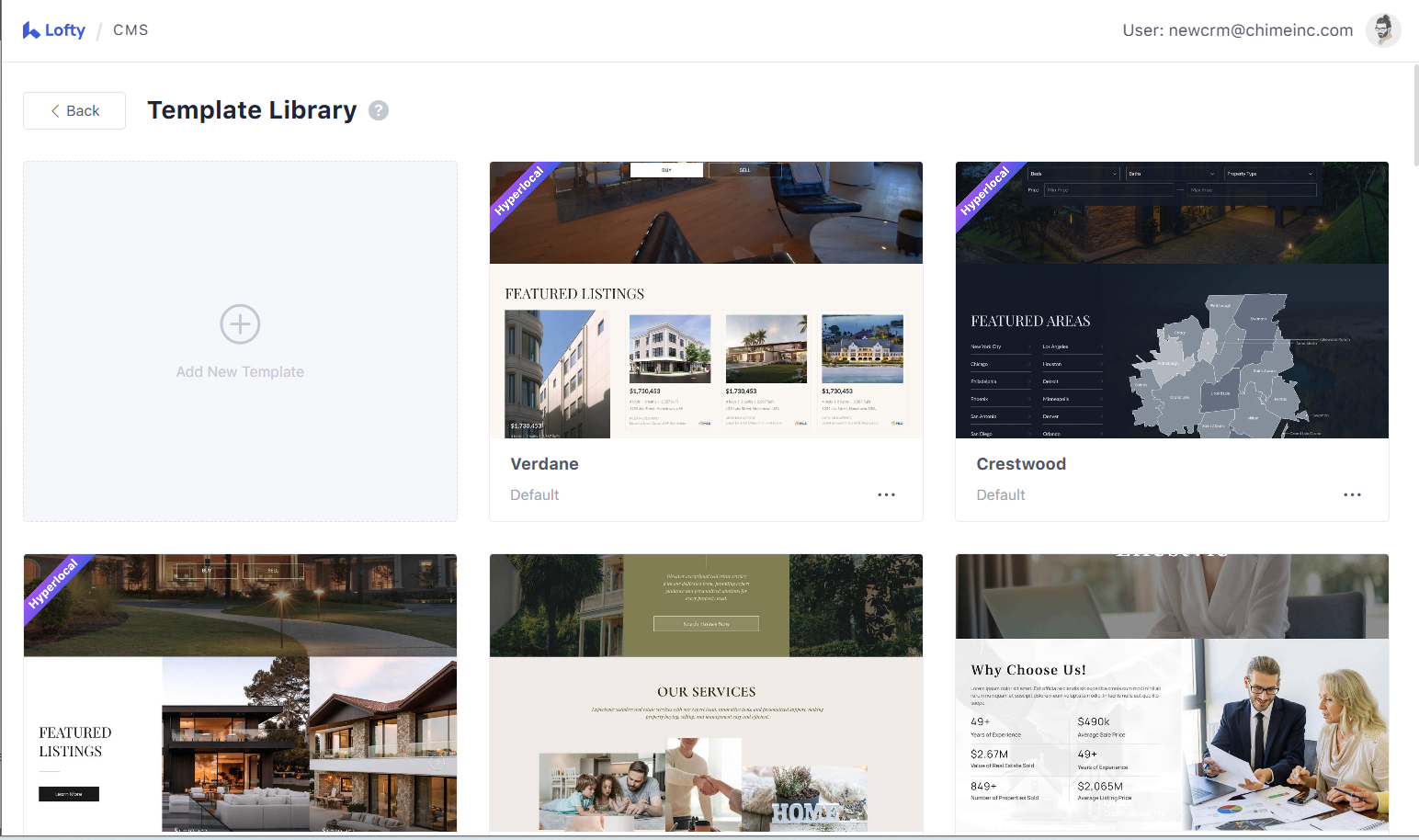This screenshot has height=840, width=1419.
Task: Click the Back button
Action: pos(74,110)
